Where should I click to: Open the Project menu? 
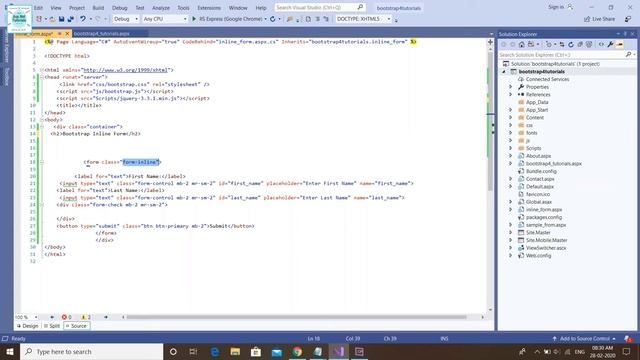click(77, 8)
